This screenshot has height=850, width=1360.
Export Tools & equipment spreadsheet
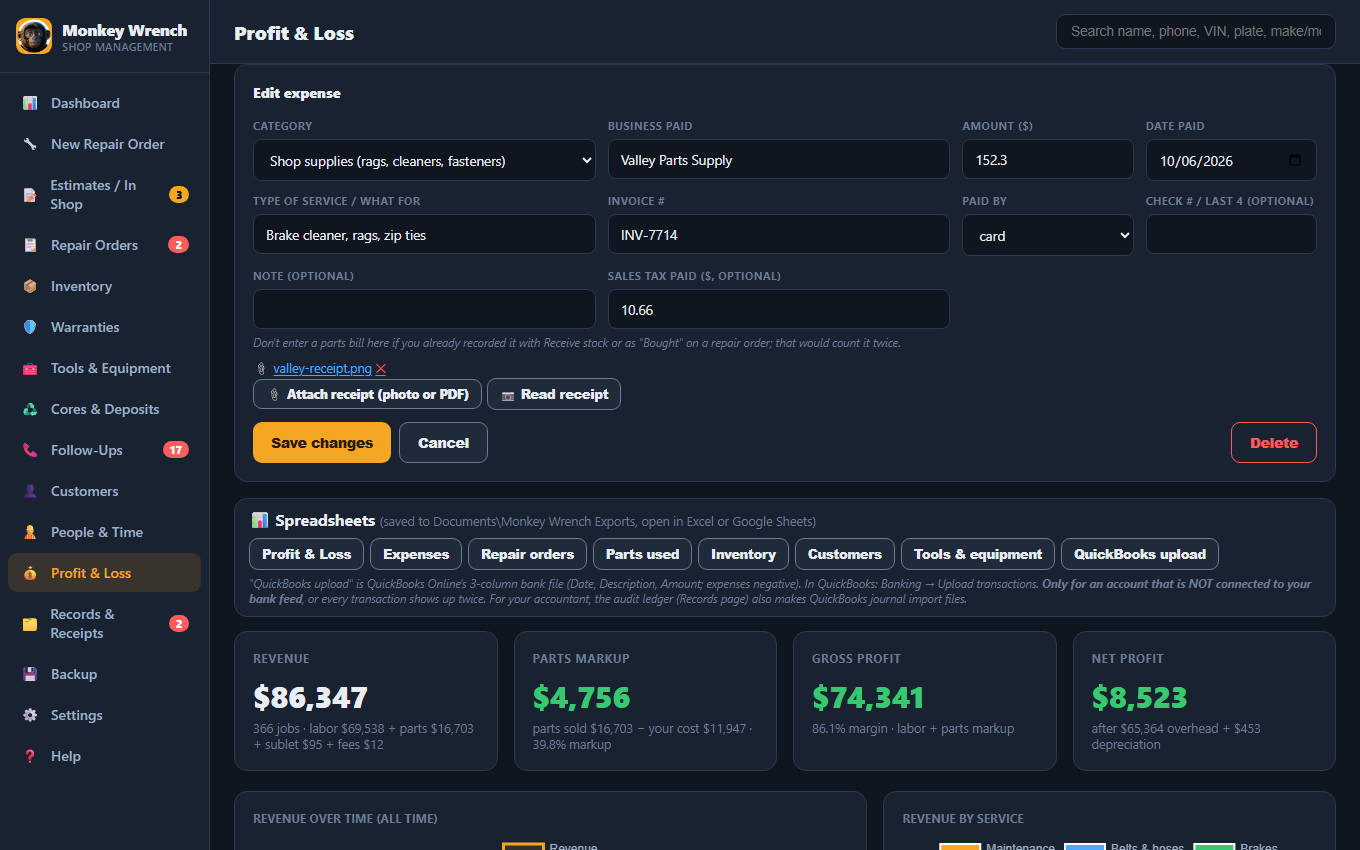(x=978, y=554)
